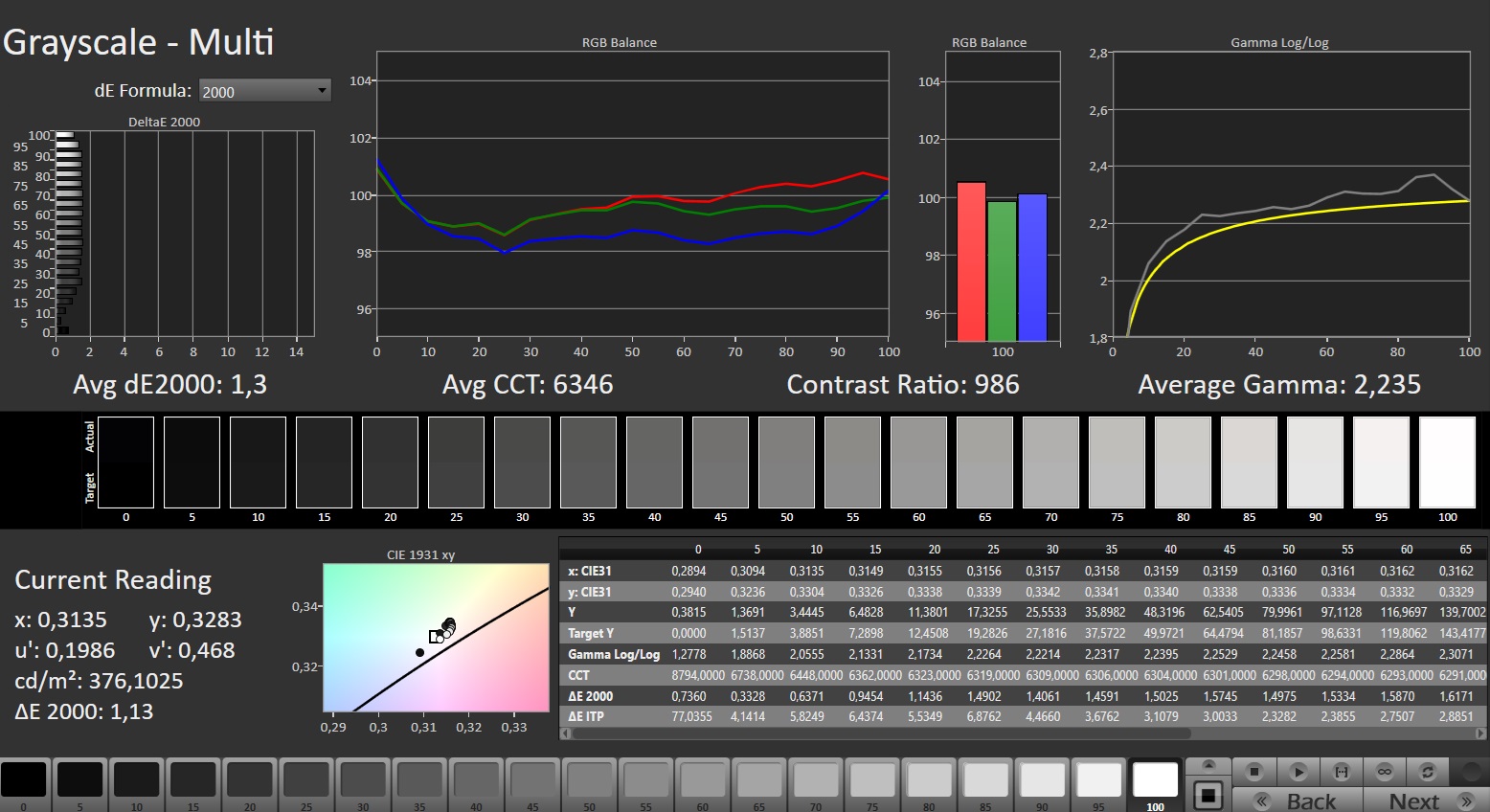Select the 80 gray patch button
The width and height of the screenshot is (1490, 812).
pyautogui.click(x=929, y=780)
